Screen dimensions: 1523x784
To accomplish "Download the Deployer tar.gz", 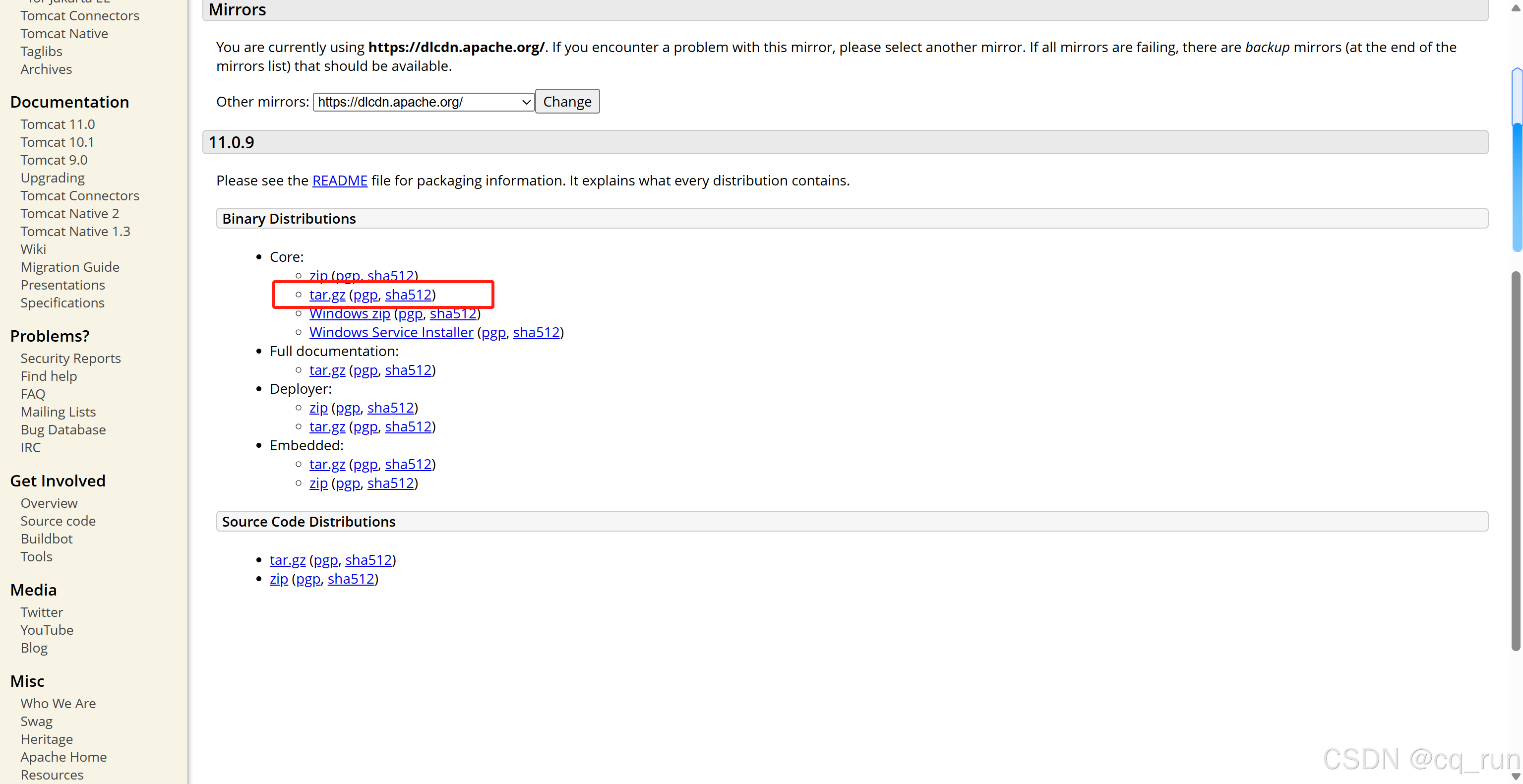I will [327, 427].
